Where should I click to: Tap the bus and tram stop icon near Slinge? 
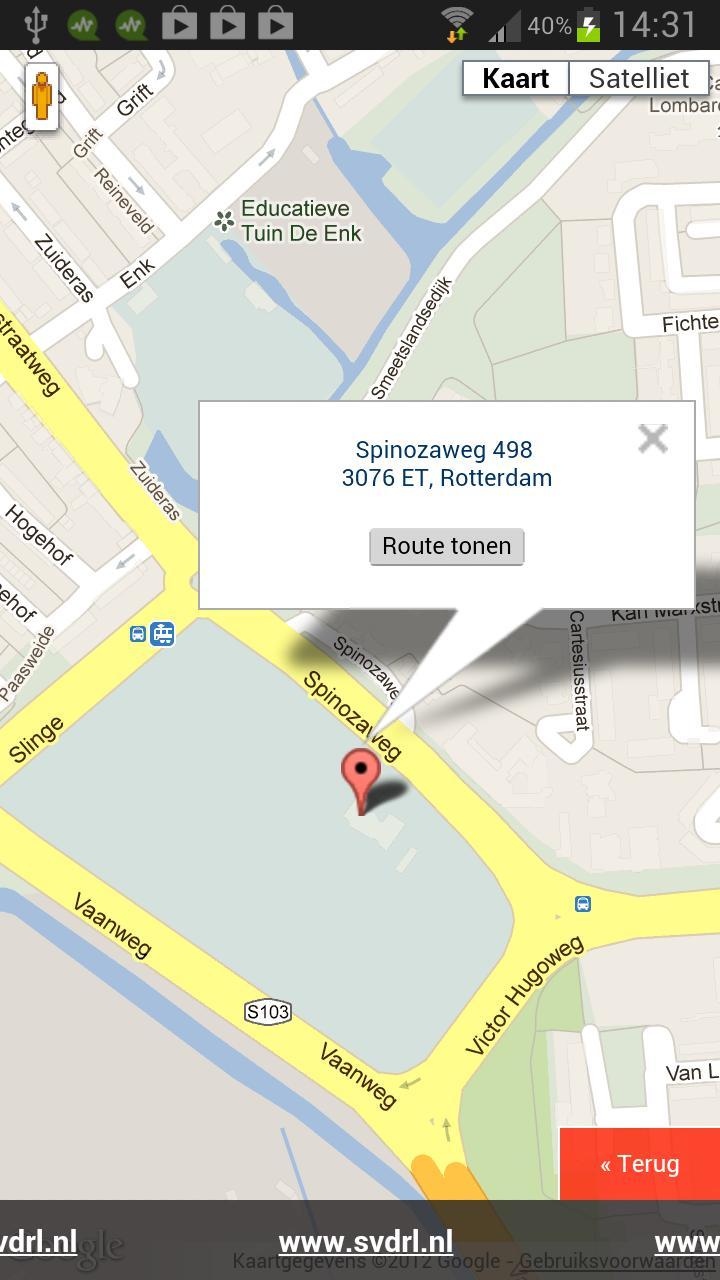point(152,634)
